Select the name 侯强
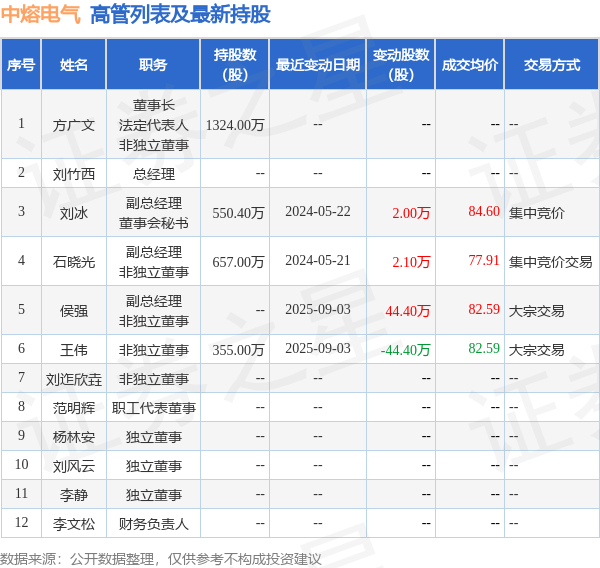This screenshot has width=600, height=568. (73, 311)
